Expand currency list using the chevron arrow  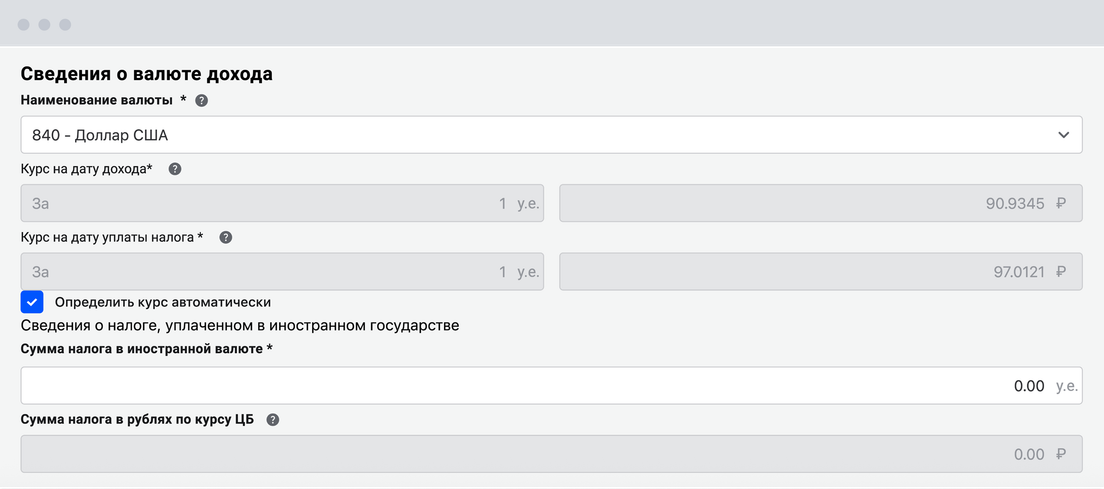pyautogui.click(x=1063, y=135)
